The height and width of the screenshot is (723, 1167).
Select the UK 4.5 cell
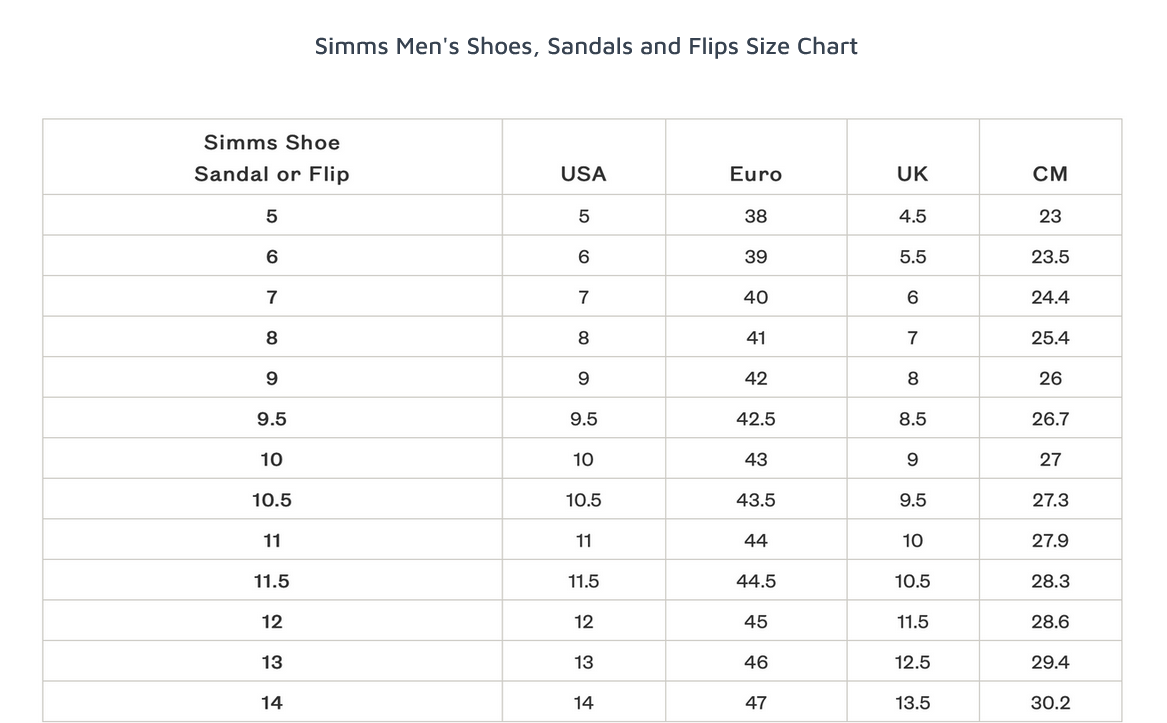912,216
